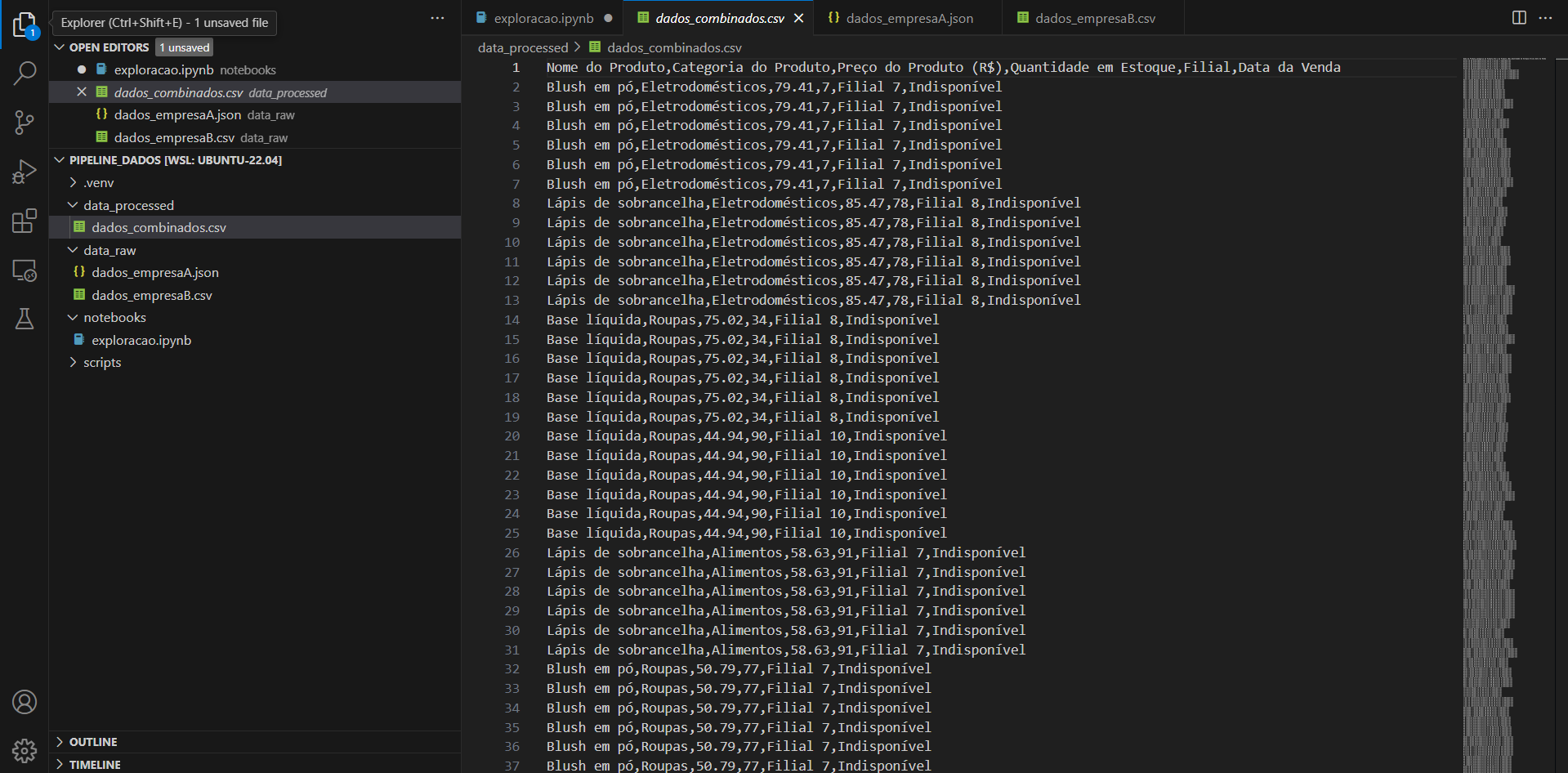The height and width of the screenshot is (773, 1568).
Task: Click data_processed breadcrumb segment
Action: coord(523,47)
